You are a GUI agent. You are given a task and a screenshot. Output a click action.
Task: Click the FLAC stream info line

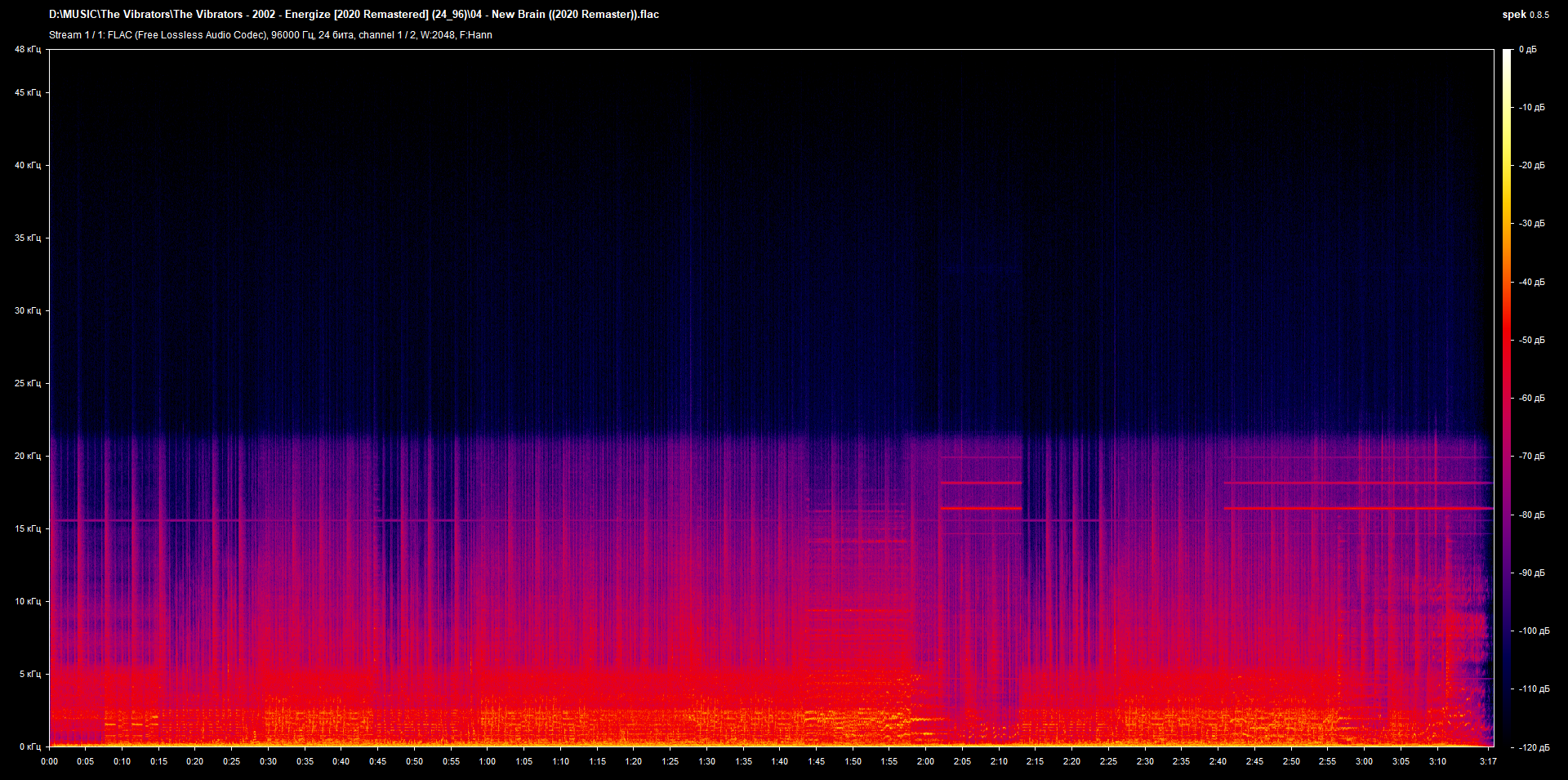[270, 35]
